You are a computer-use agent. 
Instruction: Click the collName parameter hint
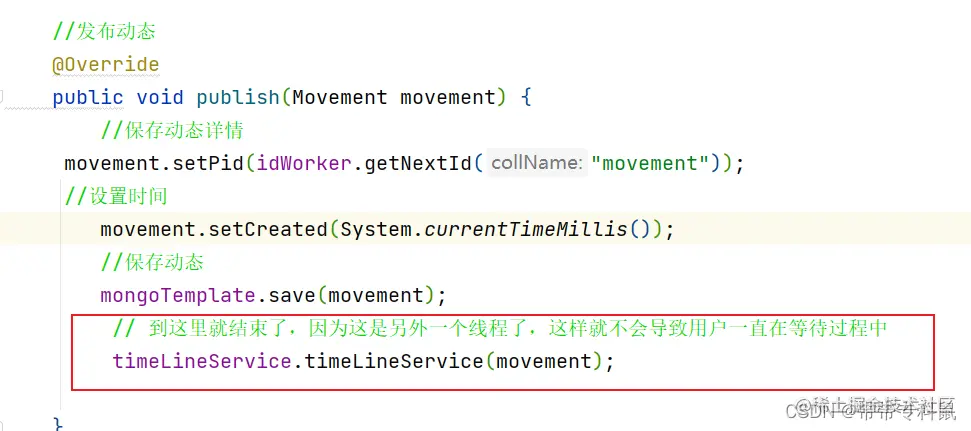coord(536,163)
